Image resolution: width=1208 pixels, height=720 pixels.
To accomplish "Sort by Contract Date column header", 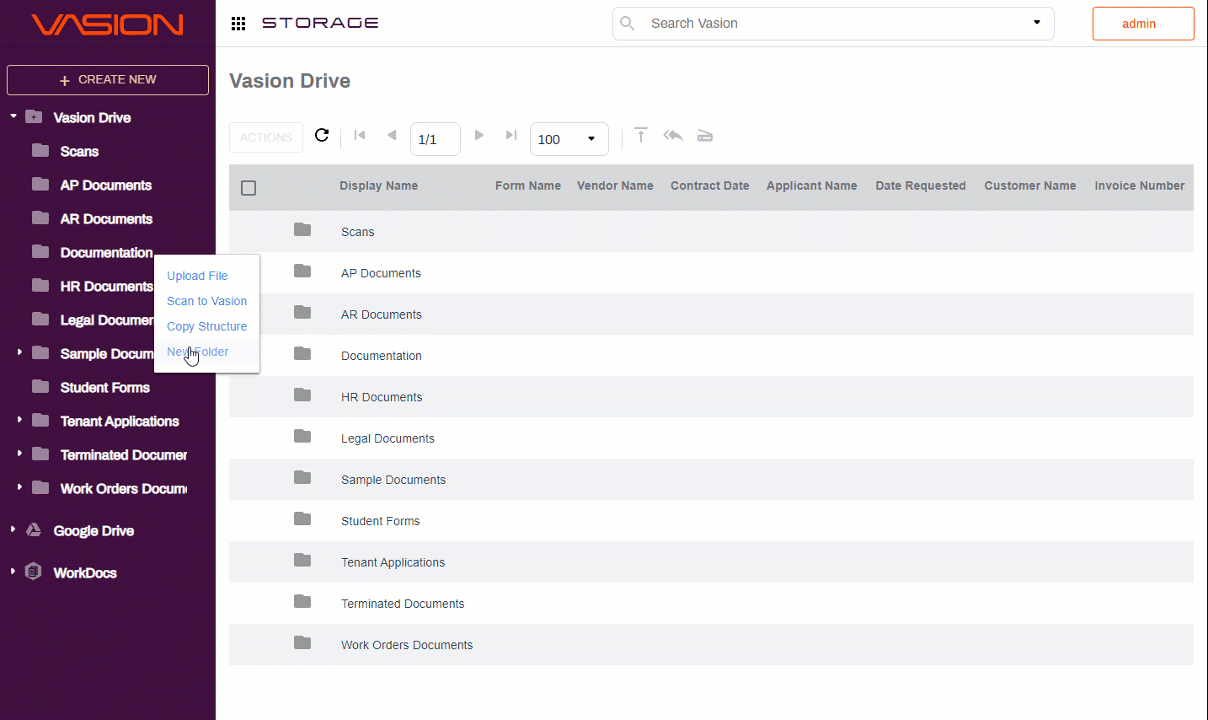I will tap(710, 186).
